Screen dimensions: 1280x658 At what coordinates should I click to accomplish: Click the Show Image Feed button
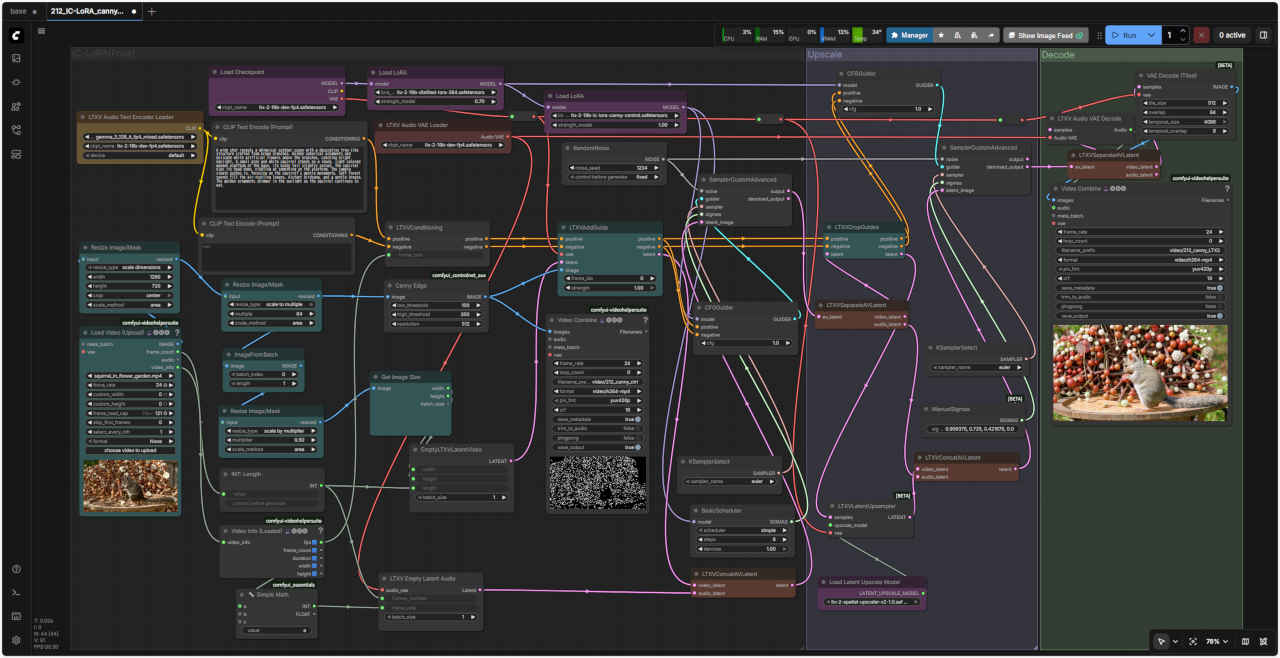click(x=1045, y=35)
